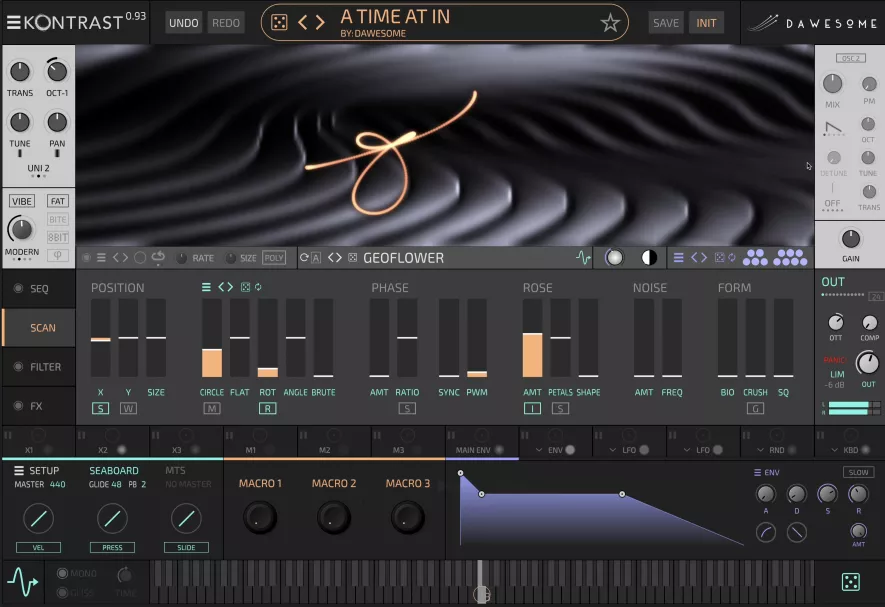Screen dimensions: 885x607
Task: Select the half-filled contrast circle icon
Action: (649, 258)
